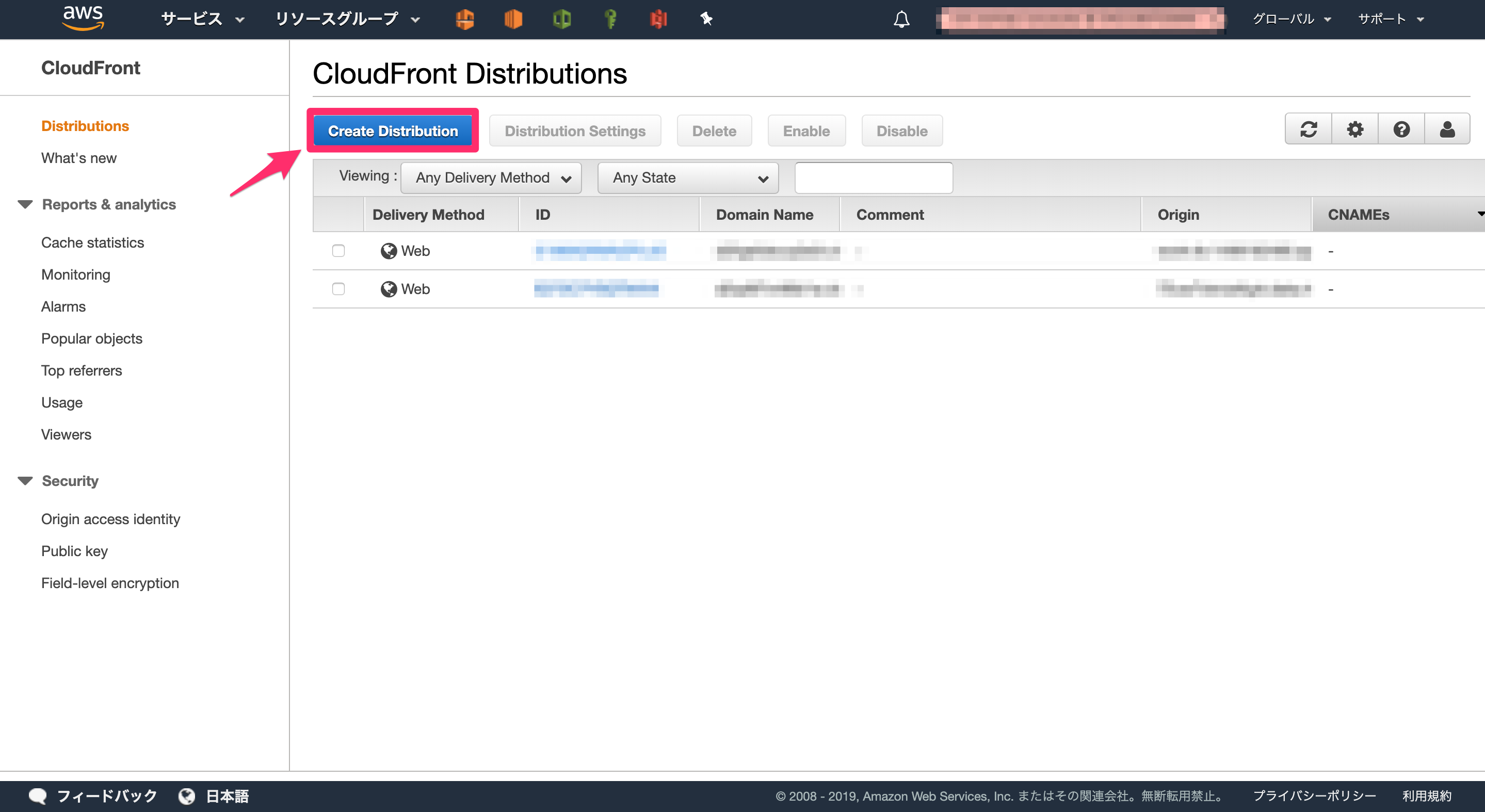Open Field-level encryption page
This screenshot has height=812, width=1485.
110,583
